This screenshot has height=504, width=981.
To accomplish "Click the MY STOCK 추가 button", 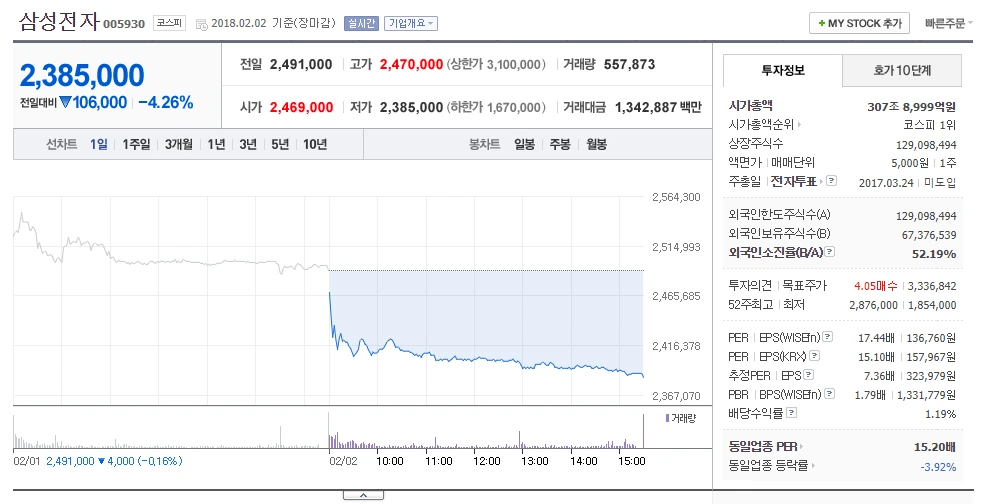I will [x=859, y=23].
